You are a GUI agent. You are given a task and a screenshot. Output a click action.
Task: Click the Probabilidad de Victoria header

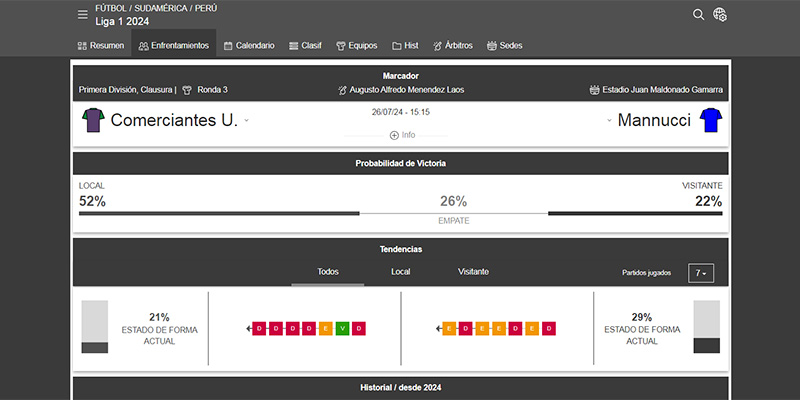point(401,163)
